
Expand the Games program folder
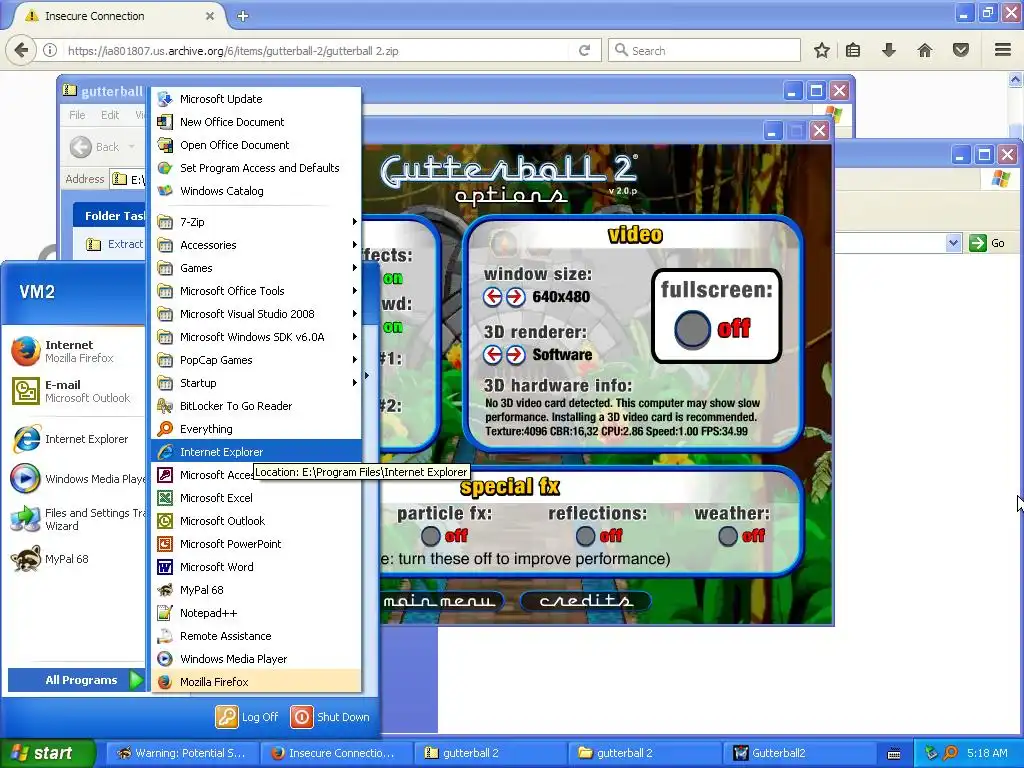click(257, 268)
